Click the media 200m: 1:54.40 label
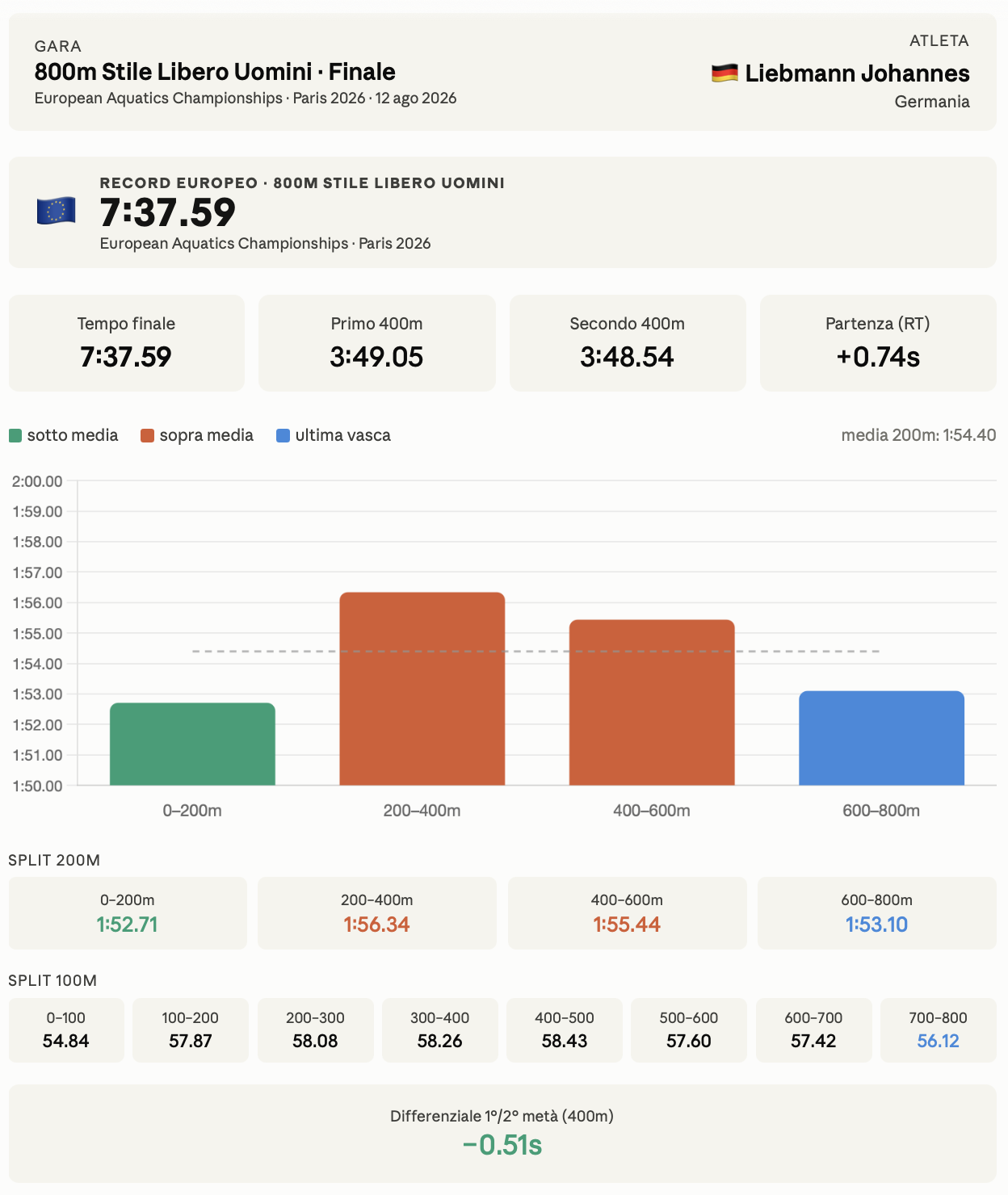The width and height of the screenshot is (1008, 1195). [918, 435]
